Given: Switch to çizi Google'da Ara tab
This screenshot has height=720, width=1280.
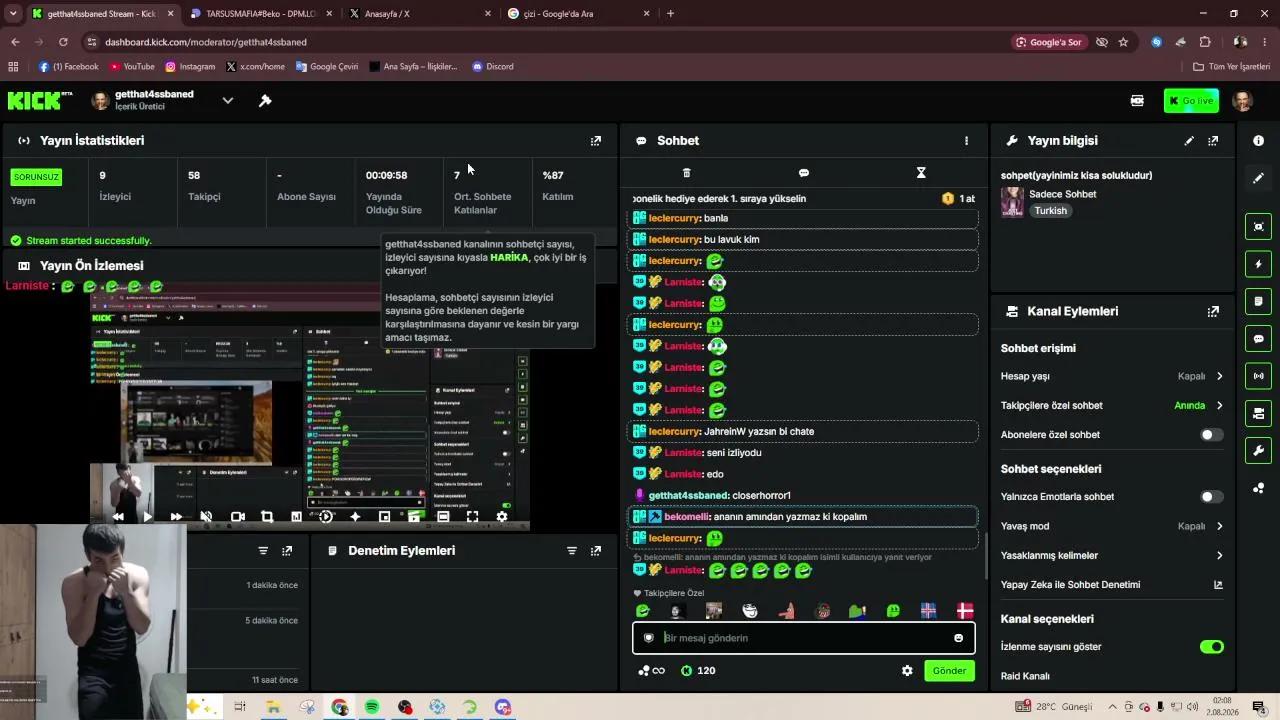Looking at the screenshot, I should pyautogui.click(x=578, y=14).
